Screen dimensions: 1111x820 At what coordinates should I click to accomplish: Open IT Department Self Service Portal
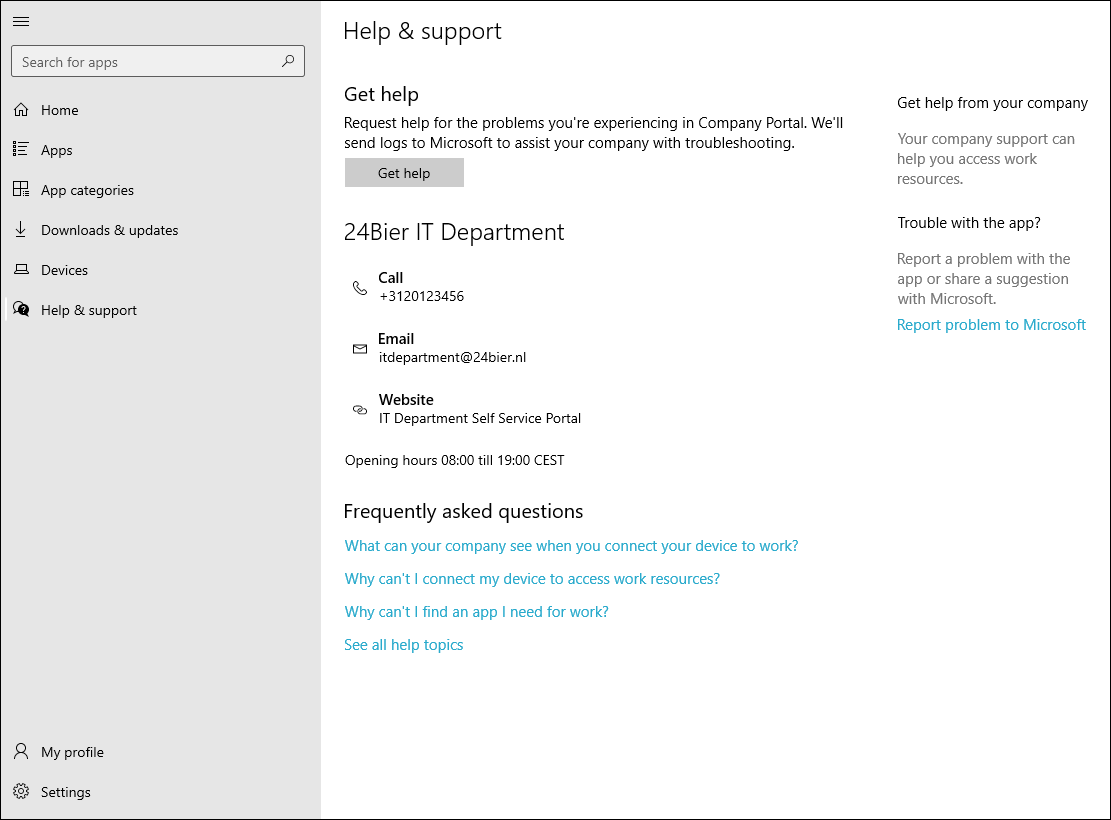pos(480,418)
